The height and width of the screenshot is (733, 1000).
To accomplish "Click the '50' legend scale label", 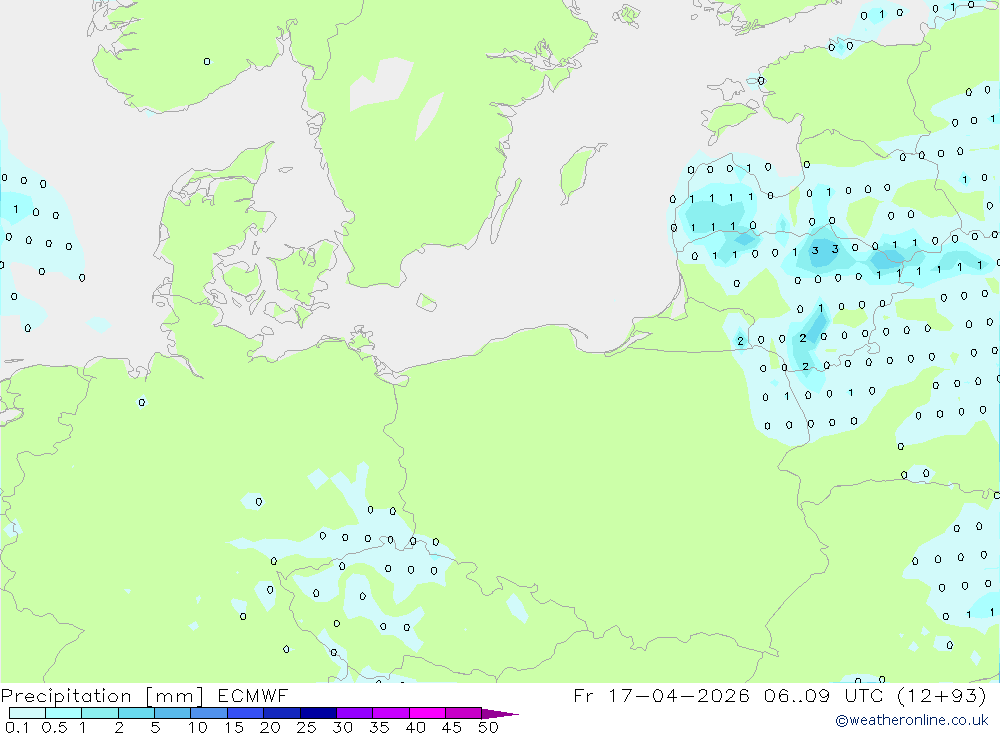I will (x=488, y=727).
